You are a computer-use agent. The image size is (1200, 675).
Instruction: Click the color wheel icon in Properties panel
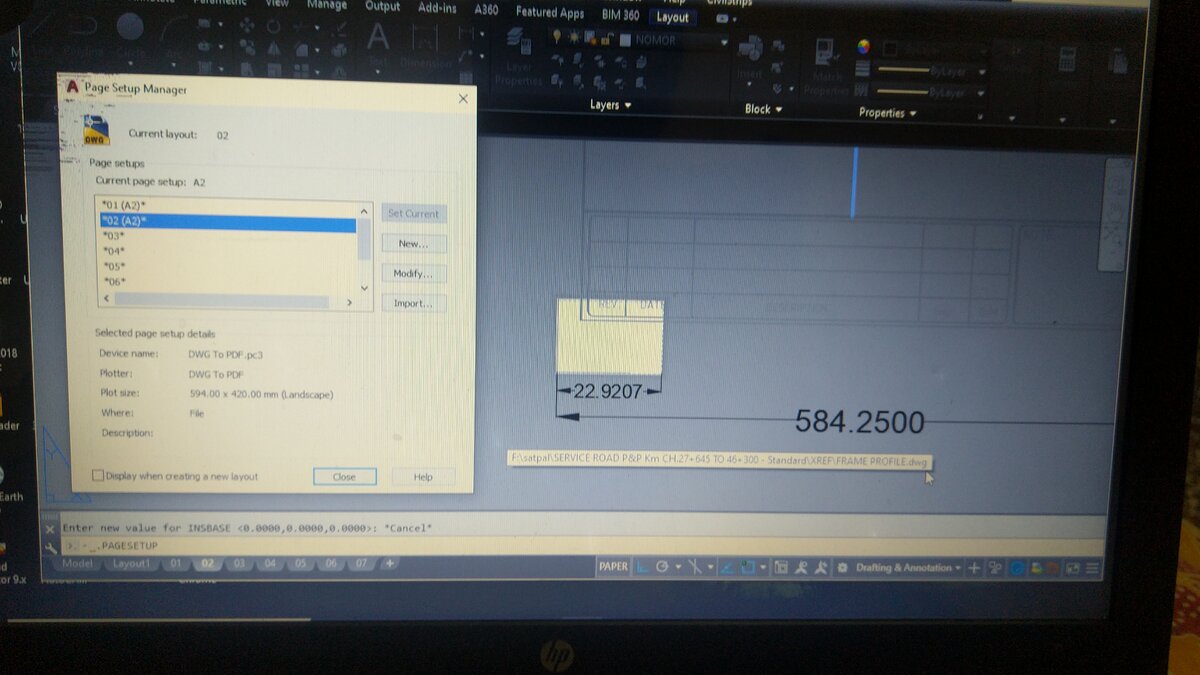(x=864, y=46)
